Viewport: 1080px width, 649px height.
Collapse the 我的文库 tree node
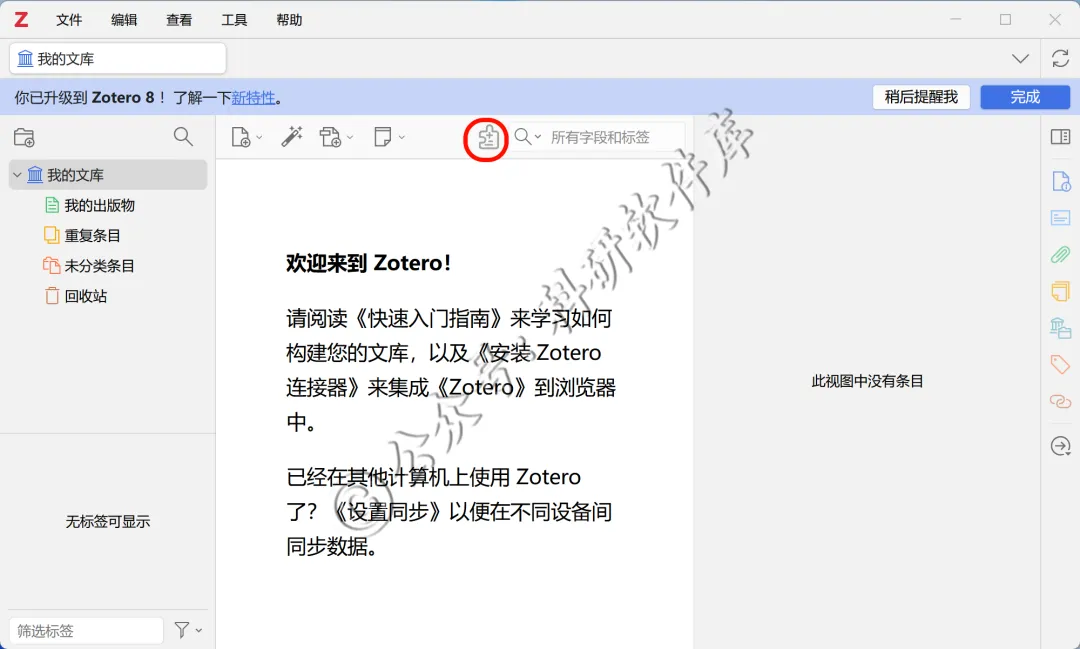17,175
